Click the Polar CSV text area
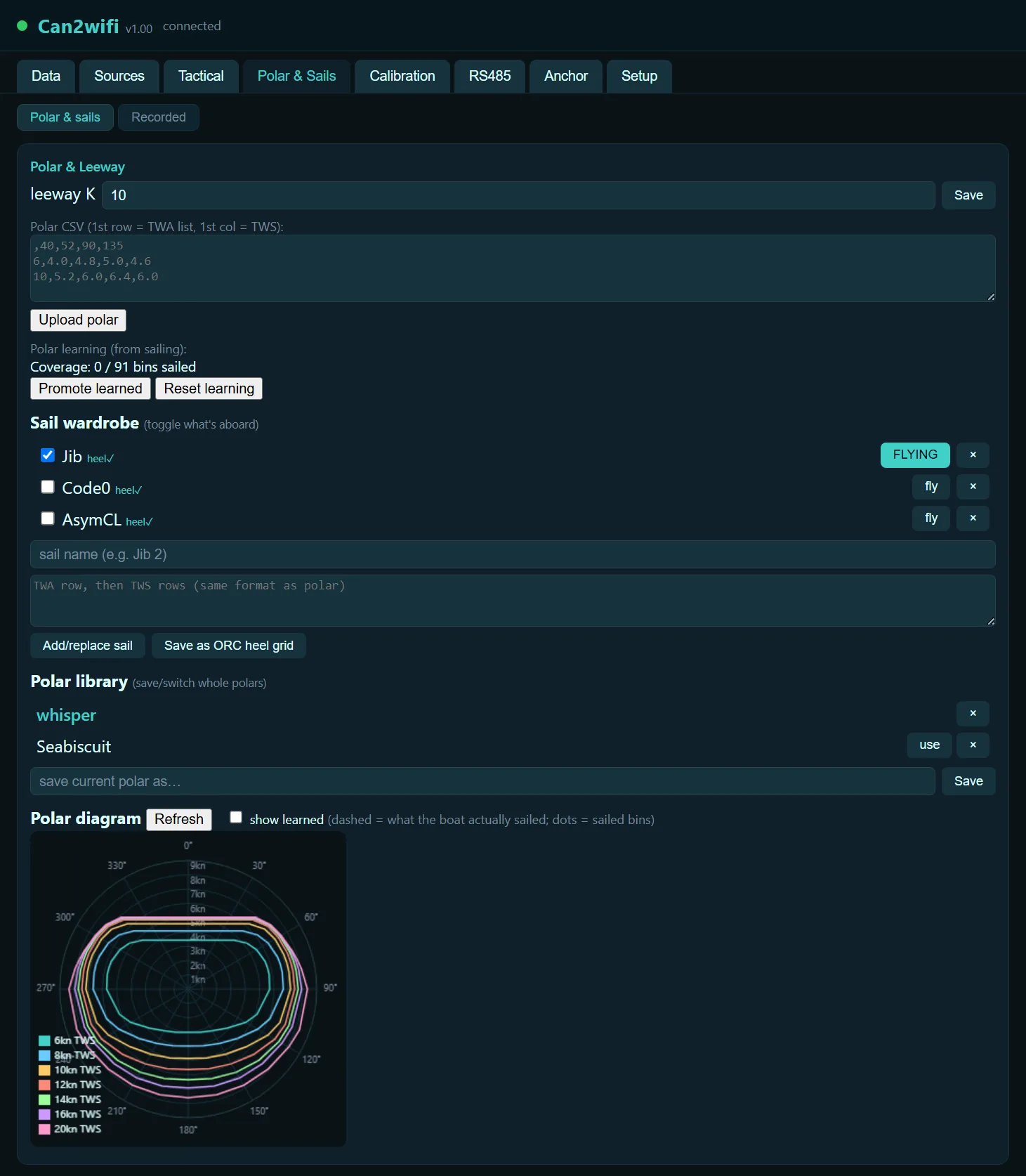1026x1176 pixels. 513,268
